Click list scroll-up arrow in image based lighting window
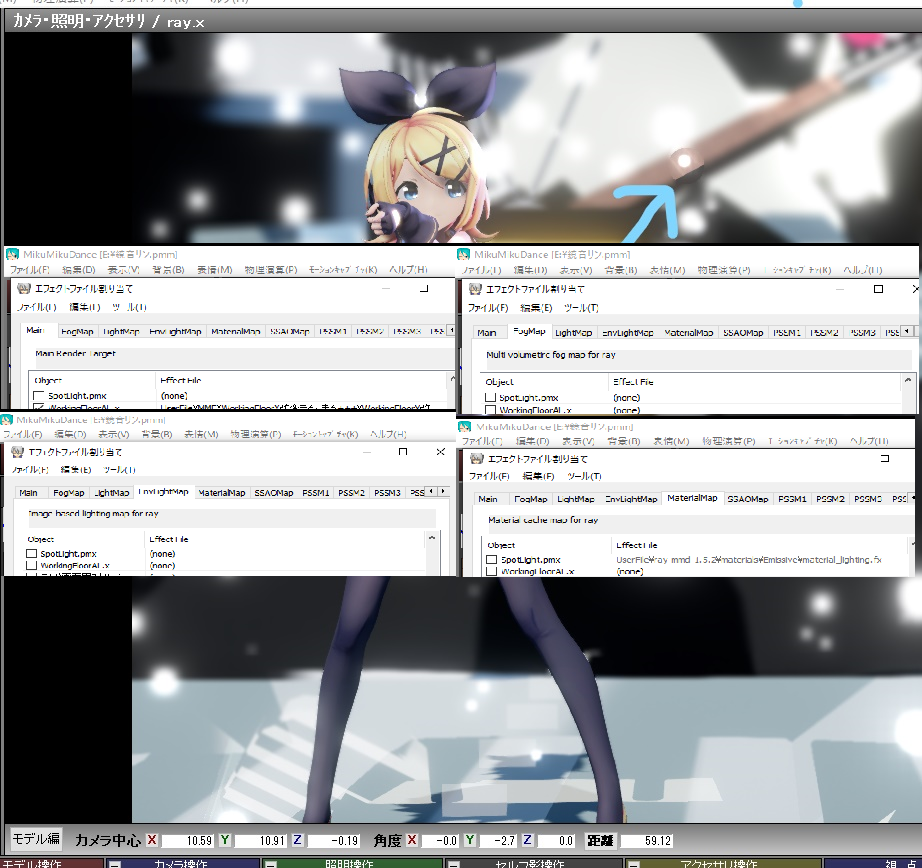The width and height of the screenshot is (922, 868). coord(432,538)
